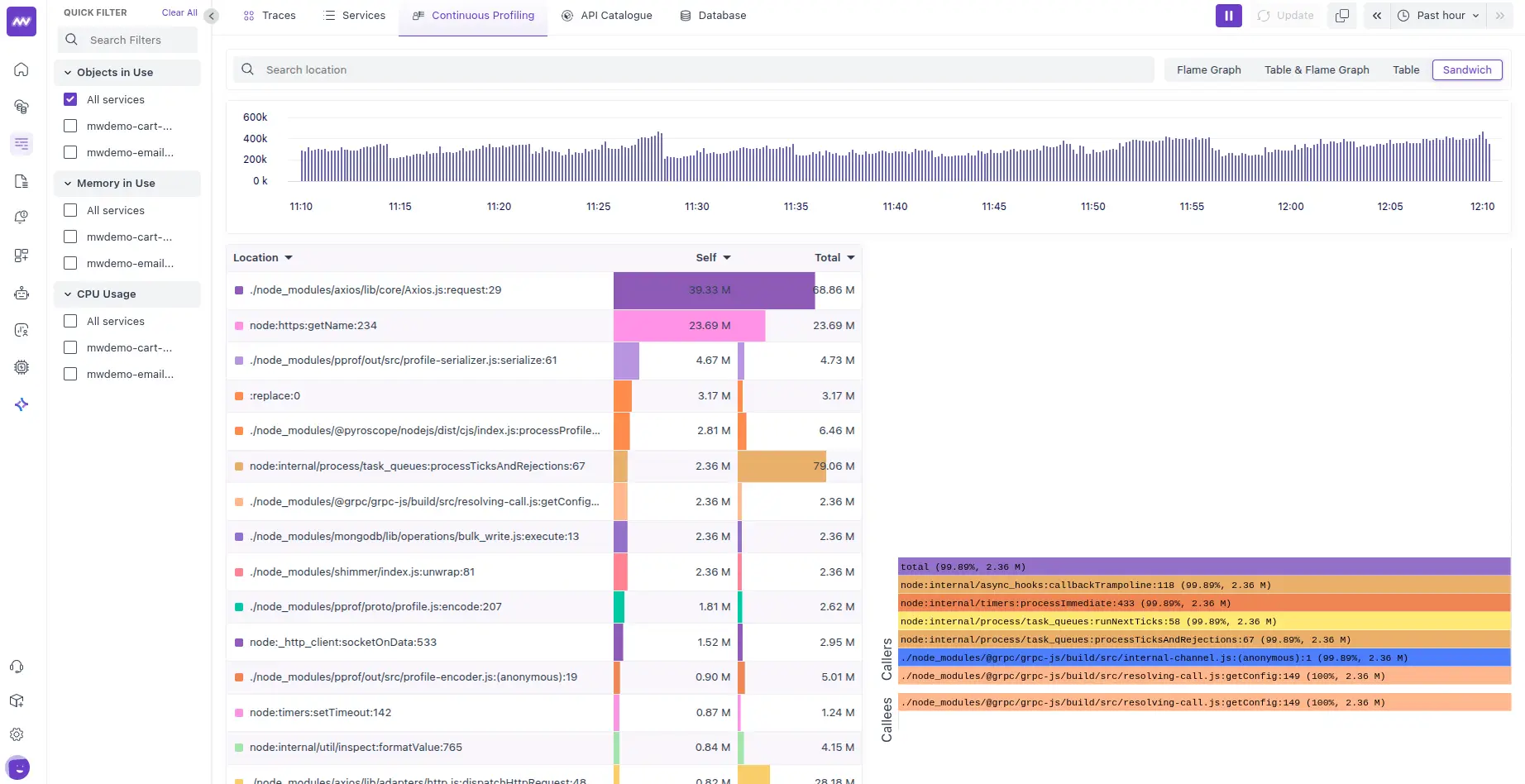Switch to the Flame Graph view
The height and width of the screenshot is (784, 1525).
point(1208,69)
